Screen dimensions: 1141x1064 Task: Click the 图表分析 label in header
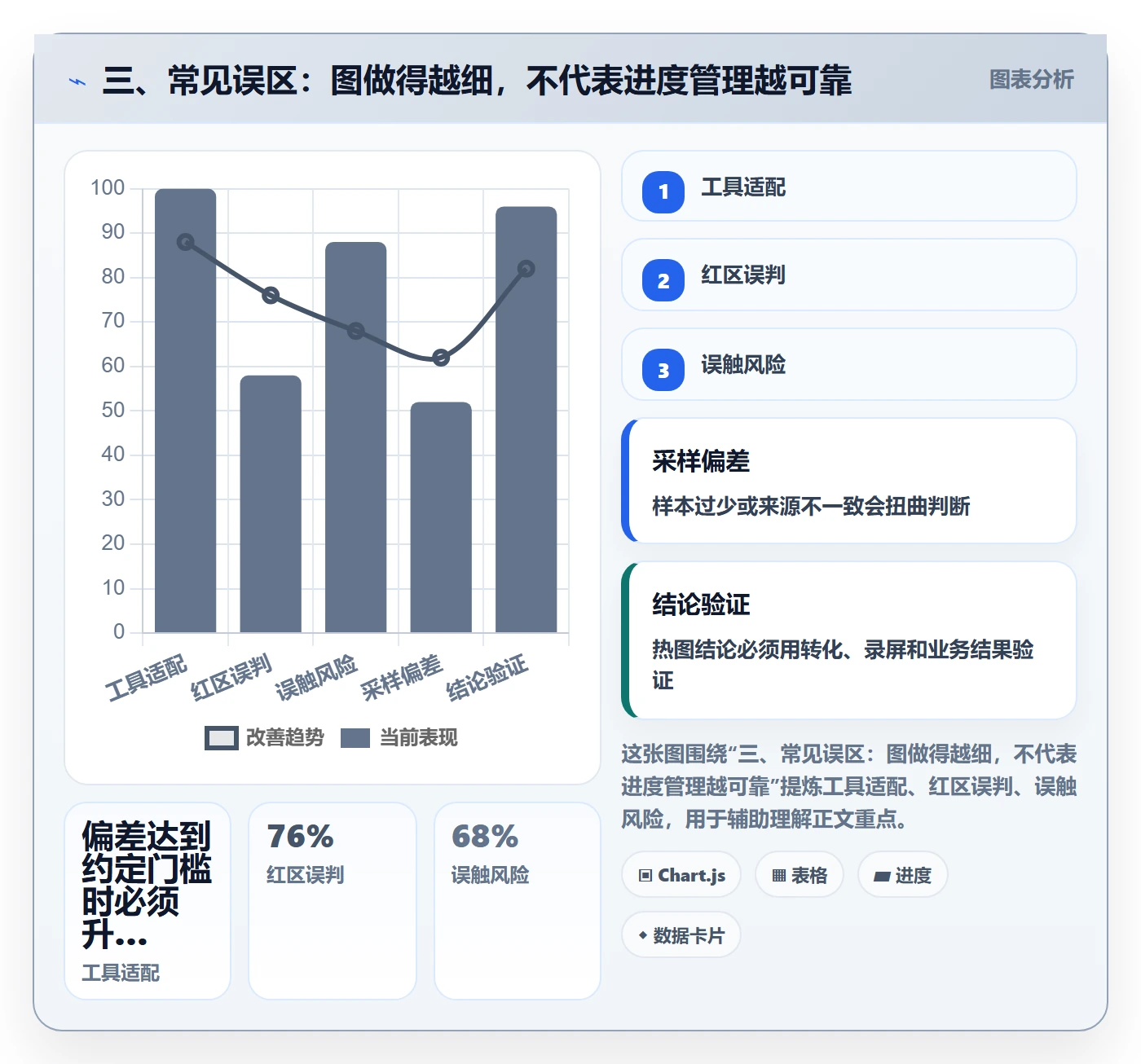1031,80
